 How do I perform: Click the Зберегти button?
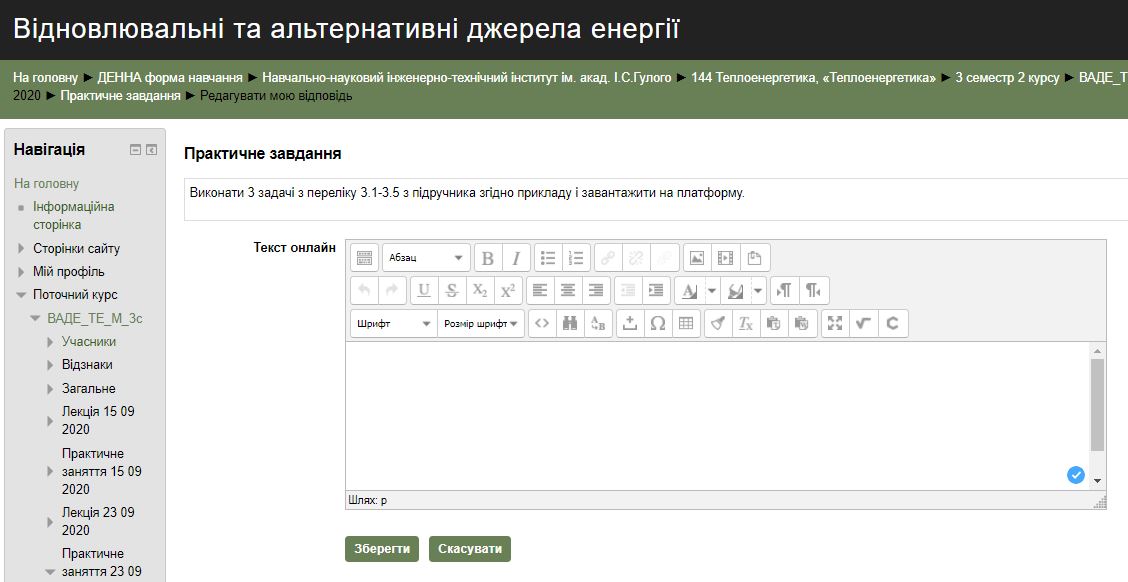[x=382, y=549]
